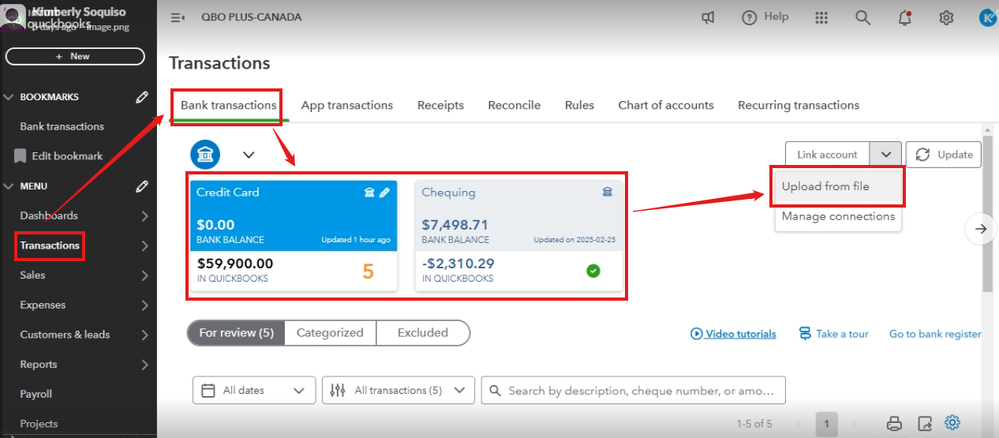Screen dimensions: 999x438
Task: Open the apps grid menu
Action: pyautogui.click(x=822, y=18)
